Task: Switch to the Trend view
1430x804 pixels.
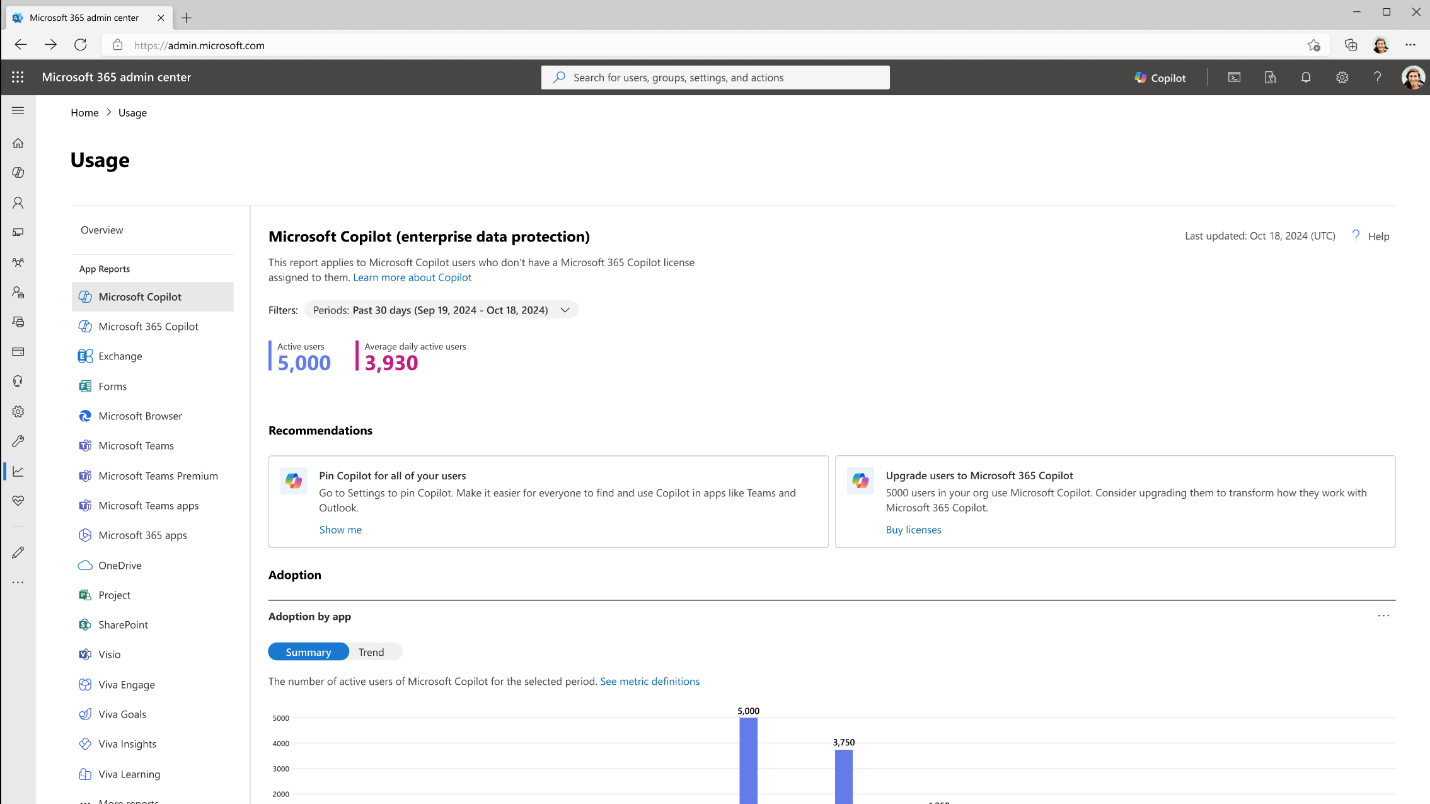Action: tap(371, 652)
